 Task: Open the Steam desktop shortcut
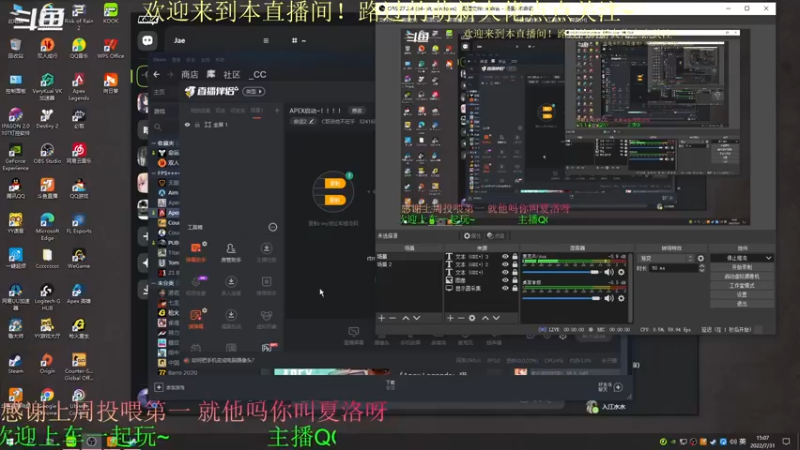(15, 364)
